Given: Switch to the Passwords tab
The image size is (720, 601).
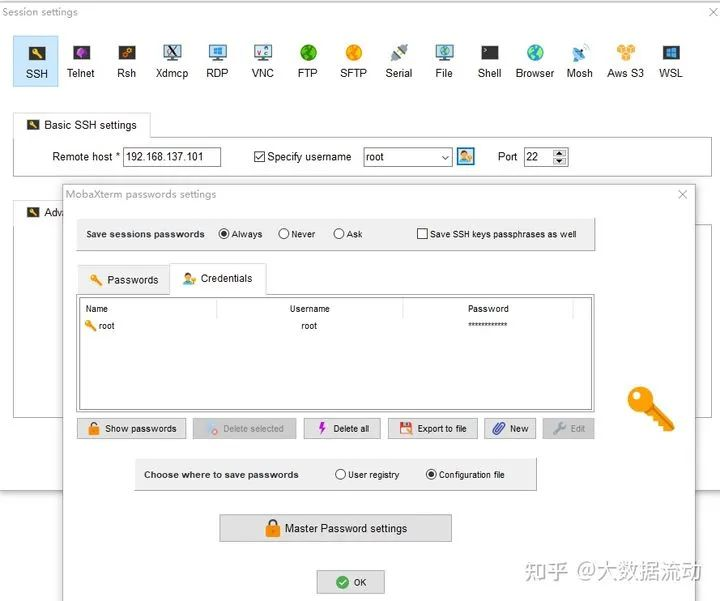Looking at the screenshot, I should tap(124, 280).
